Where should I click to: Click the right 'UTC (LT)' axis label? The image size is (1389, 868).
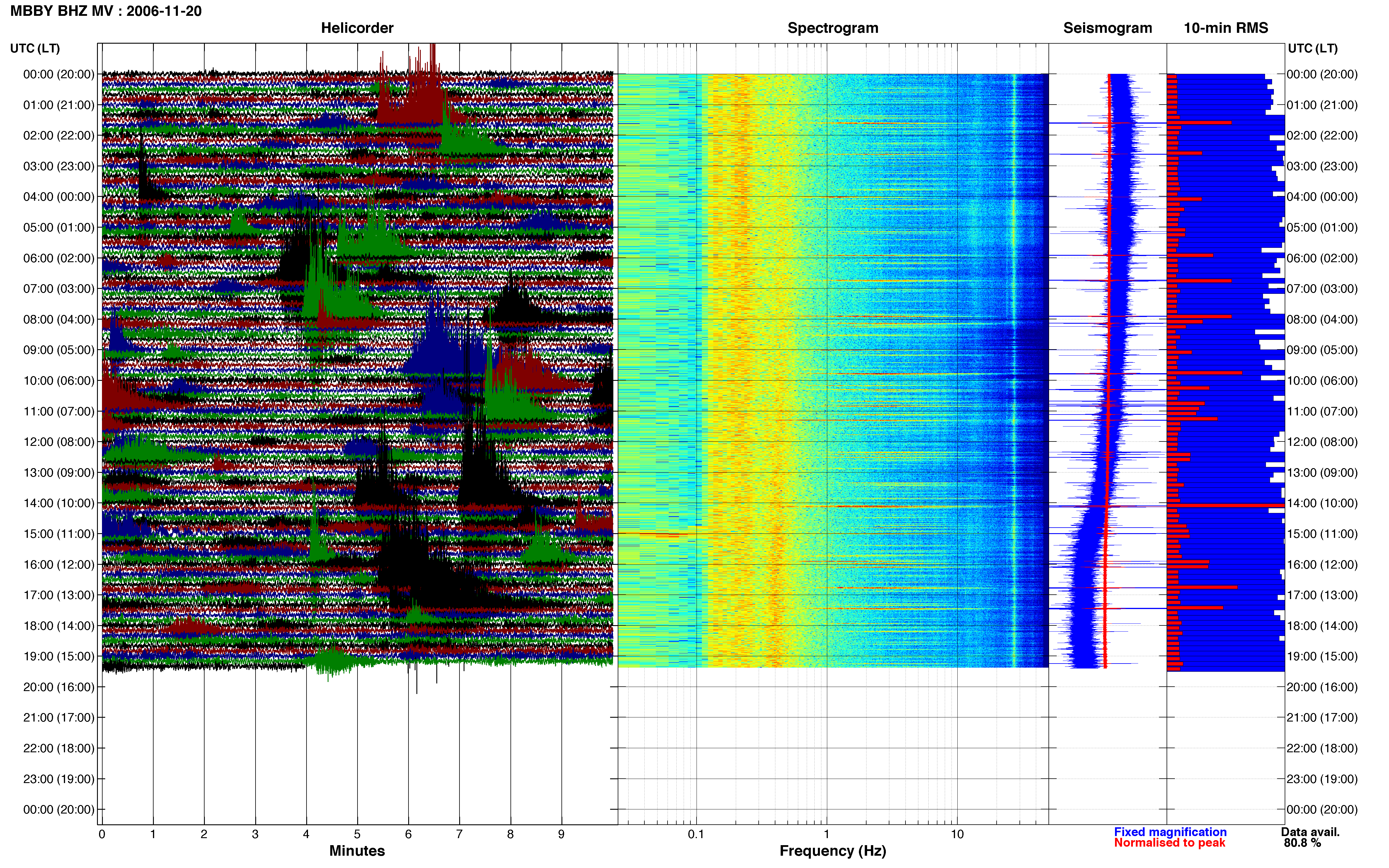pos(1312,48)
